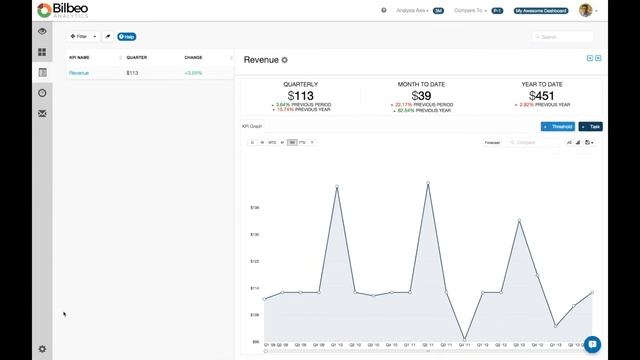The width and height of the screenshot is (640, 360).
Task: Open My Awesome Dashboard badge
Action: click(541, 11)
